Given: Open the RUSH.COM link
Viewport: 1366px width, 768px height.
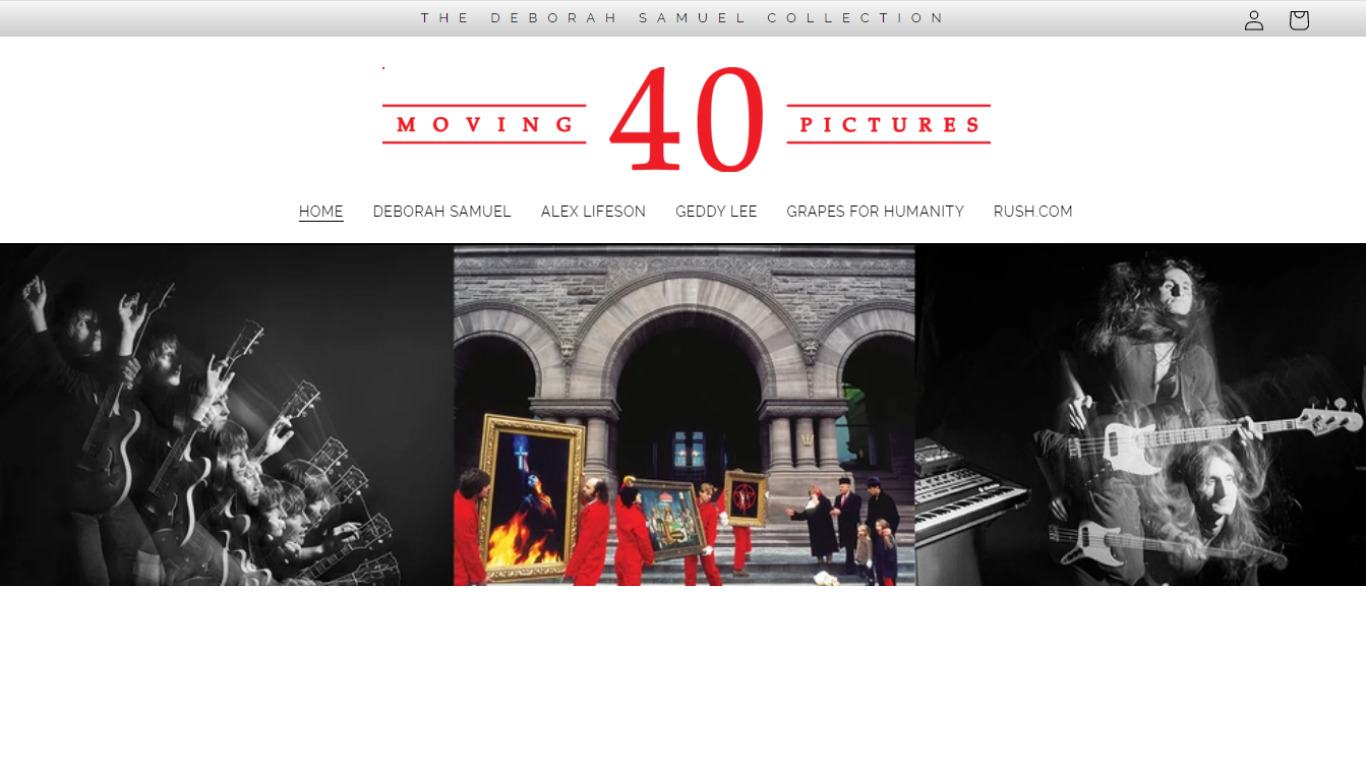Looking at the screenshot, I should 1033,212.
